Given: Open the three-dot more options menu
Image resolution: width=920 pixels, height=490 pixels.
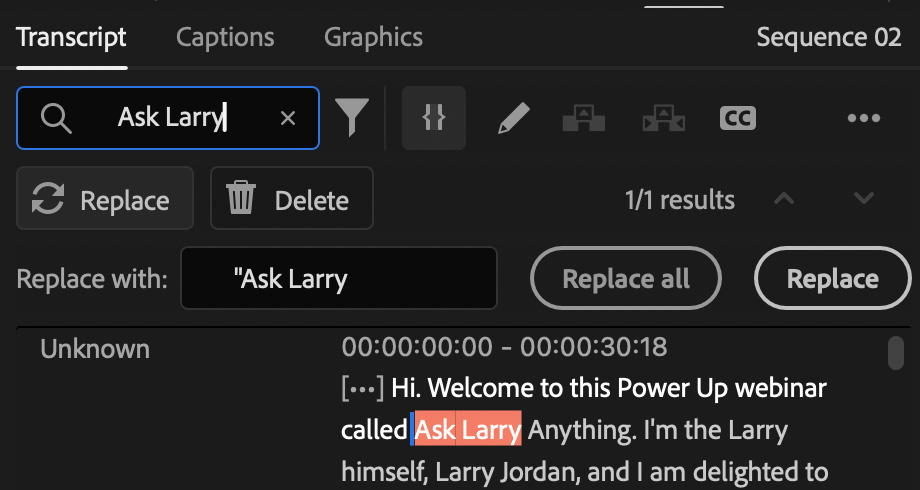Looking at the screenshot, I should click(863, 118).
